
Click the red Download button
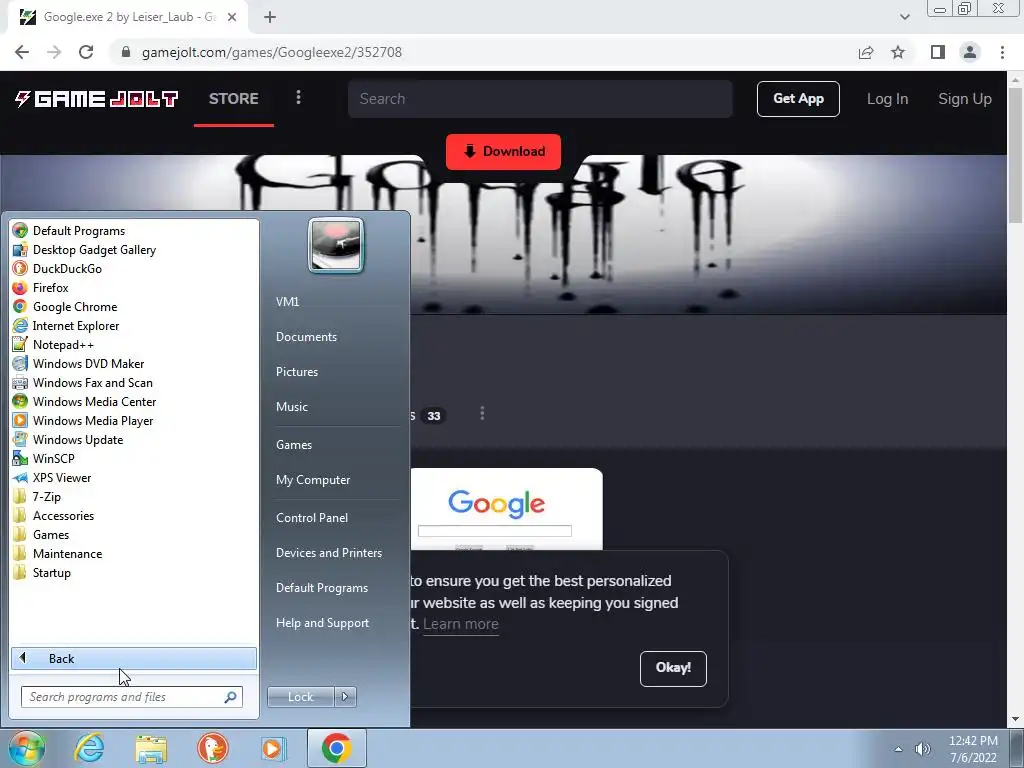pyautogui.click(x=504, y=152)
